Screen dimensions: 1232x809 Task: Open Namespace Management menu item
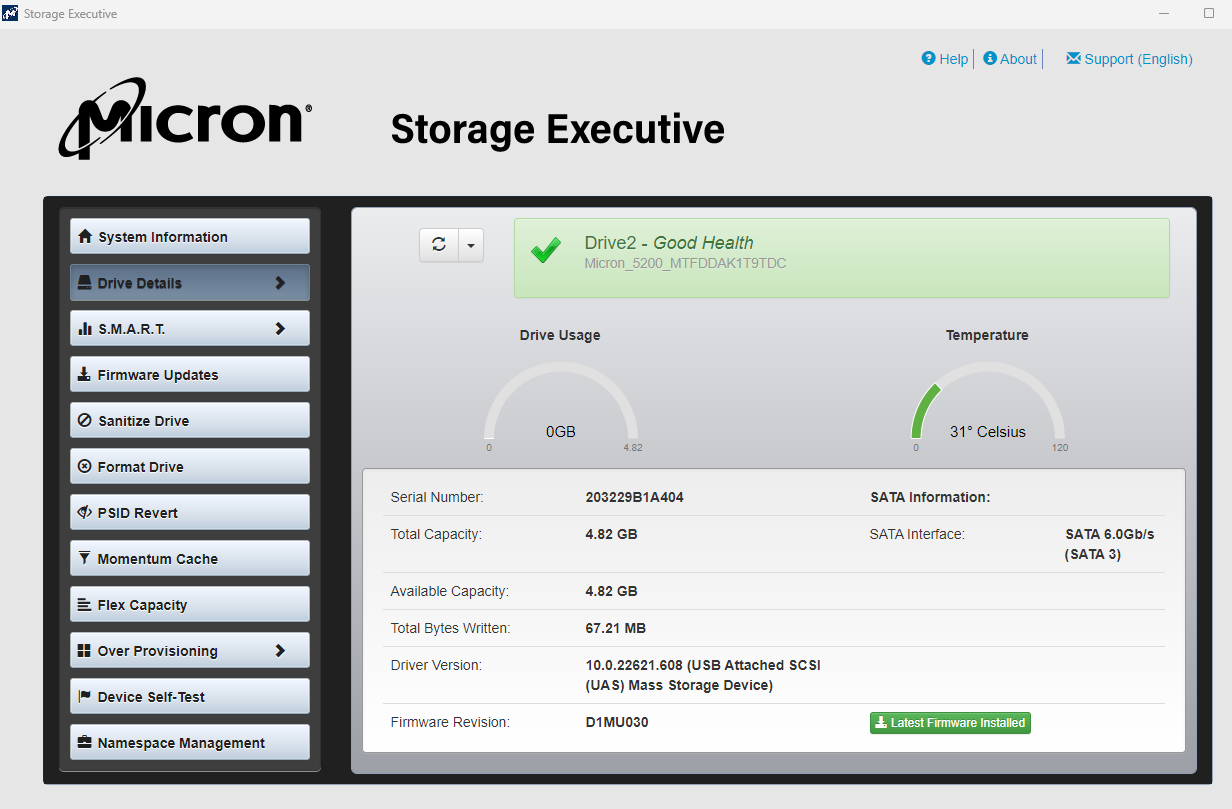(190, 742)
